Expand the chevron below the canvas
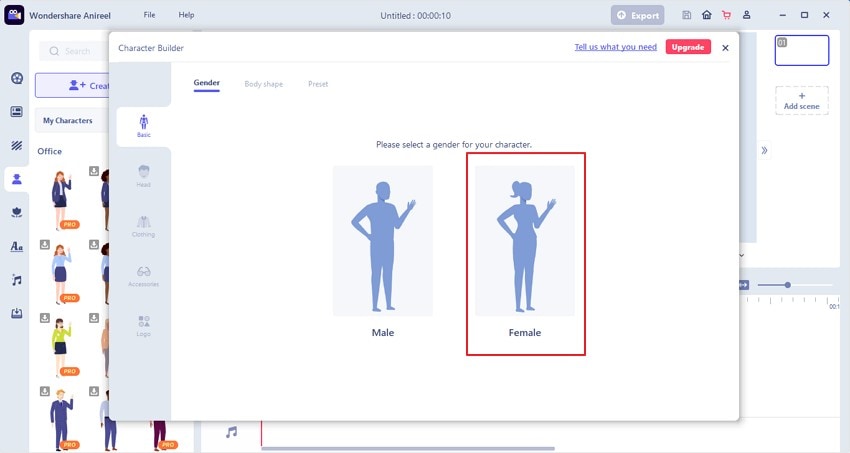Screen dimensions: 850x453 tap(742, 255)
